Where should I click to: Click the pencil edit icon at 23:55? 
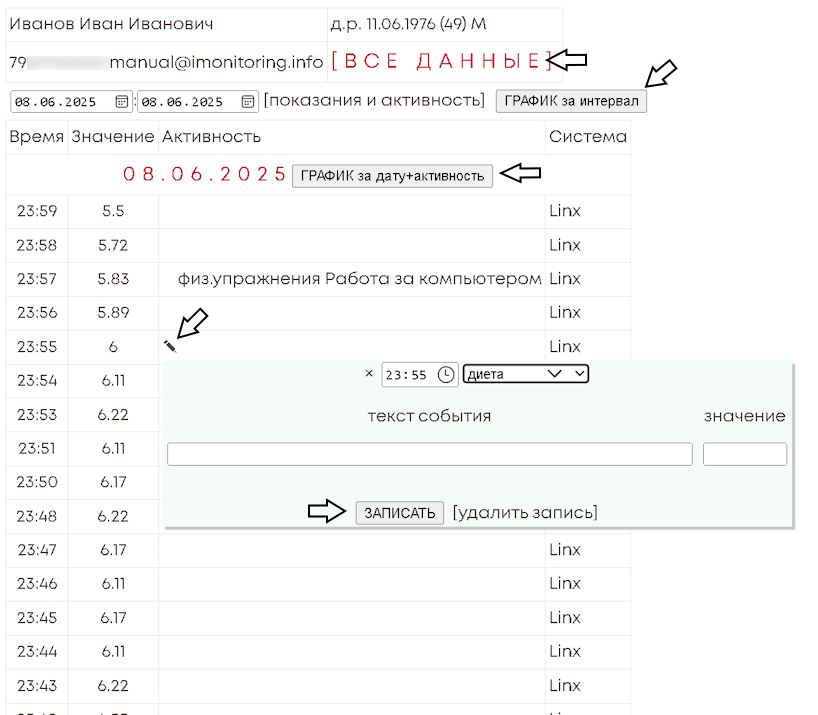click(x=170, y=346)
